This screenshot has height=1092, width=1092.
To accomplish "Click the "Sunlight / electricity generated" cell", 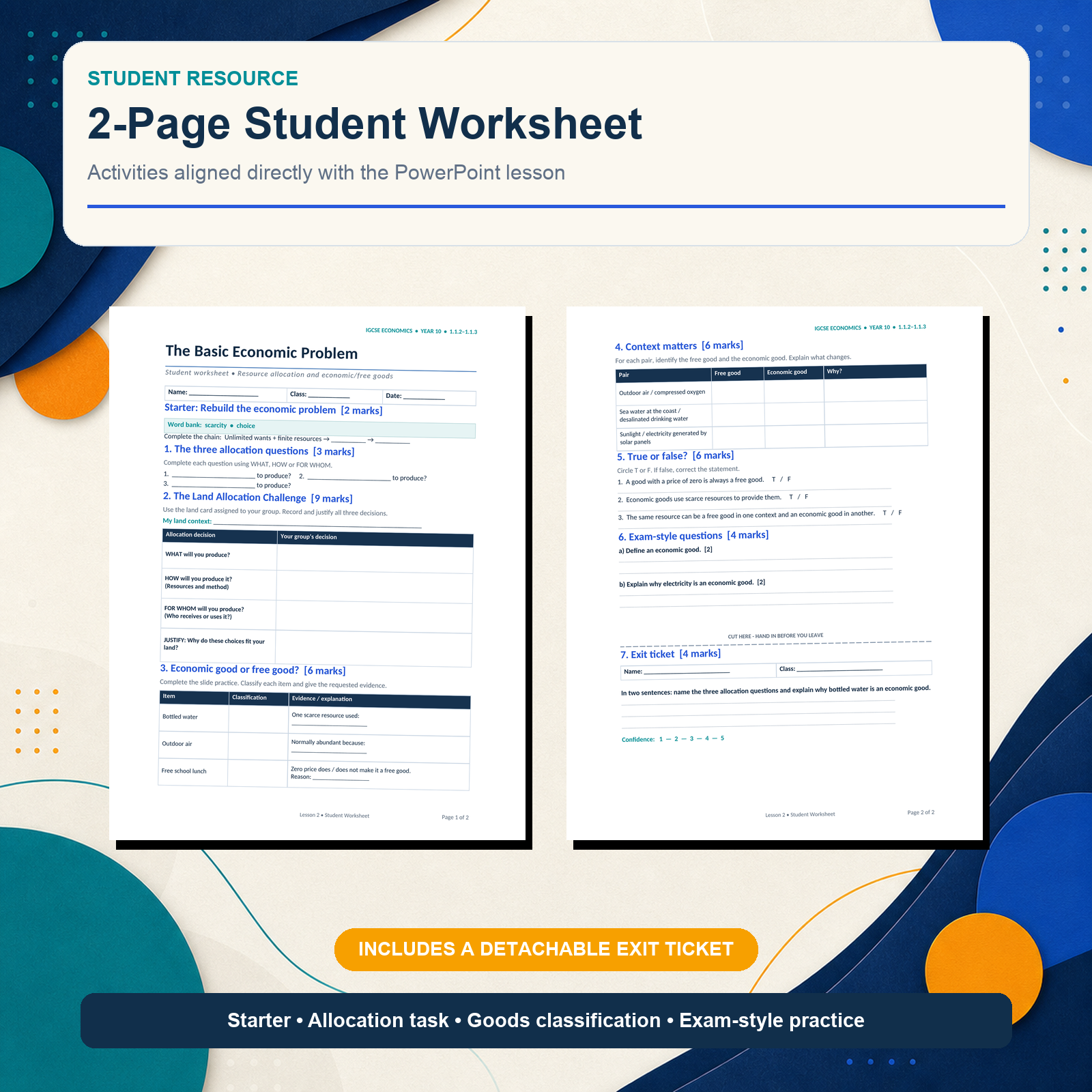I will pyautogui.click(x=665, y=438).
